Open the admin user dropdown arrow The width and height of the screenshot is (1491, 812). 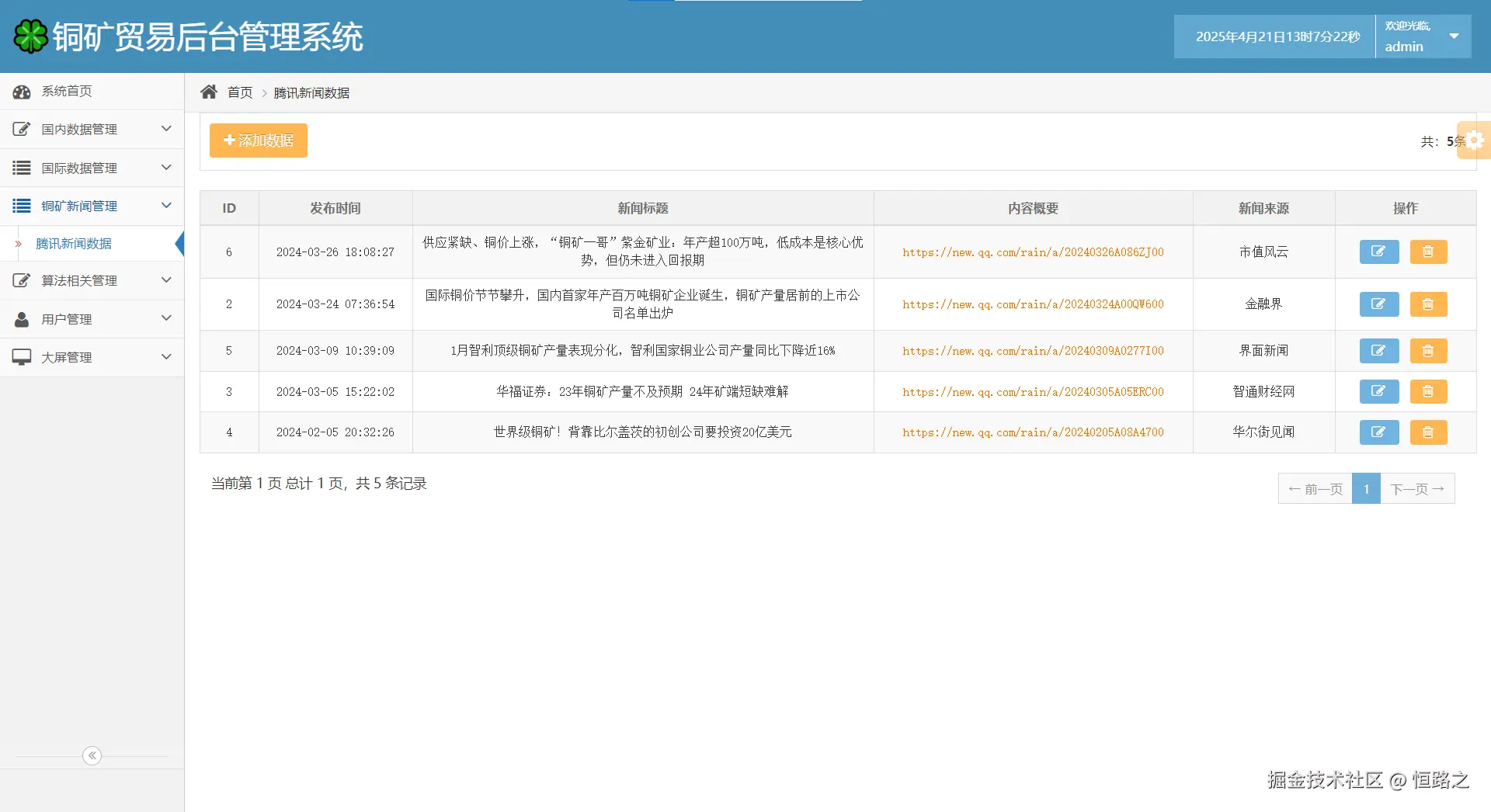tap(1454, 36)
